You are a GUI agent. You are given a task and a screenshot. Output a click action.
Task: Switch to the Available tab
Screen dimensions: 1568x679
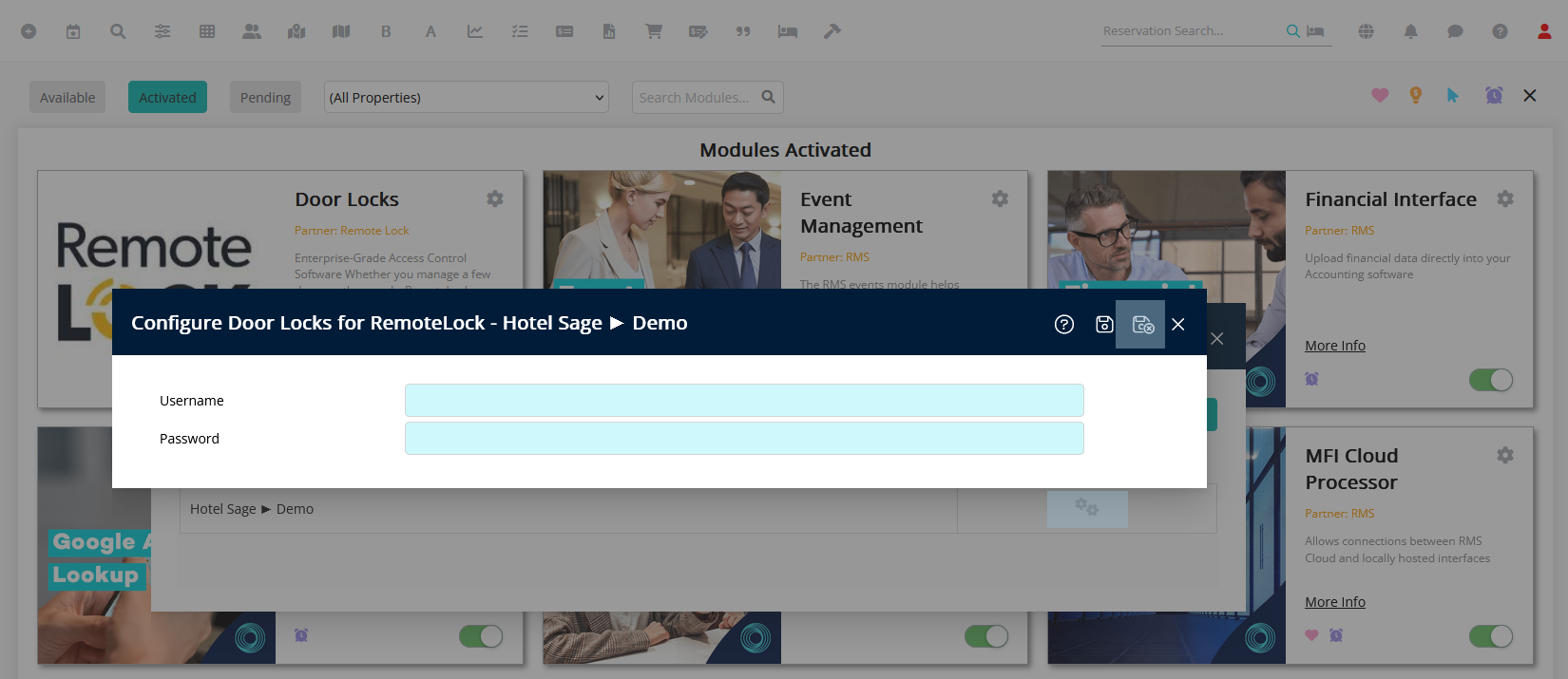67,97
